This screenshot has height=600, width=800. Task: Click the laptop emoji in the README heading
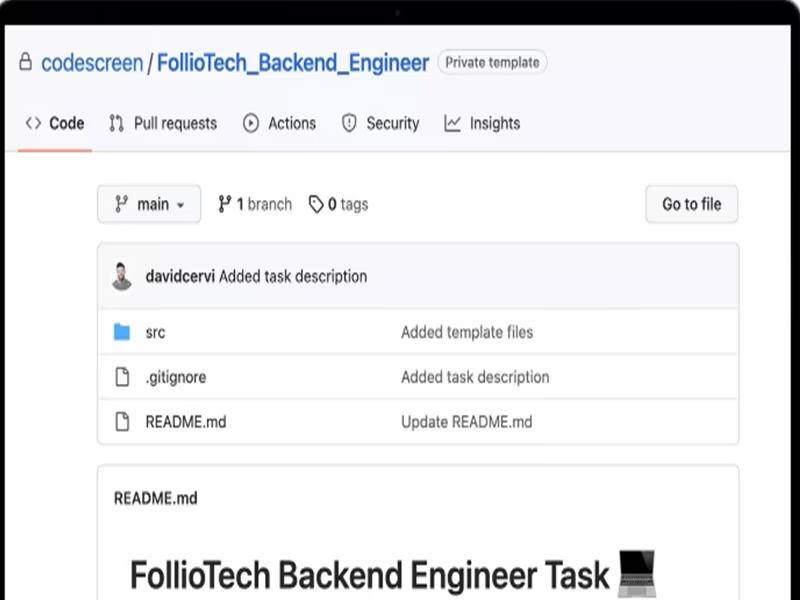click(x=637, y=573)
